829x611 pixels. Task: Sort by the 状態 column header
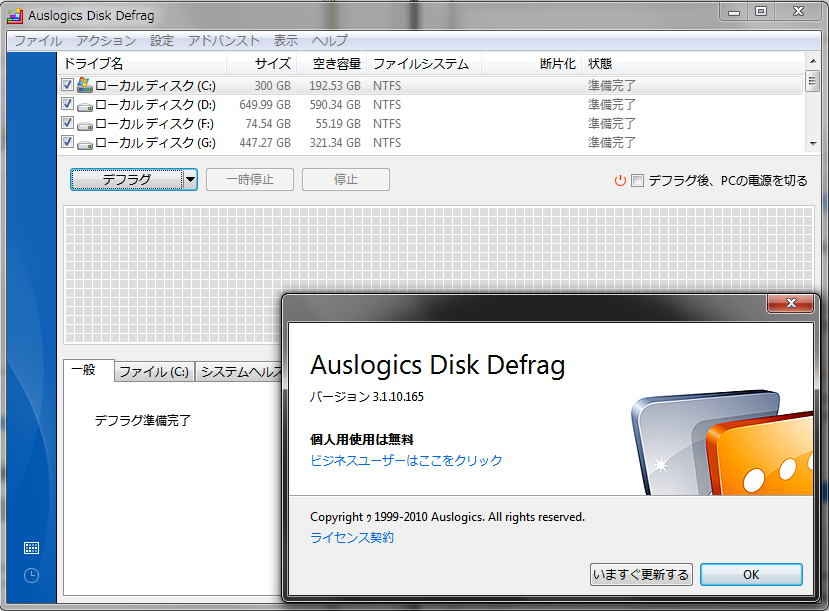[693, 64]
